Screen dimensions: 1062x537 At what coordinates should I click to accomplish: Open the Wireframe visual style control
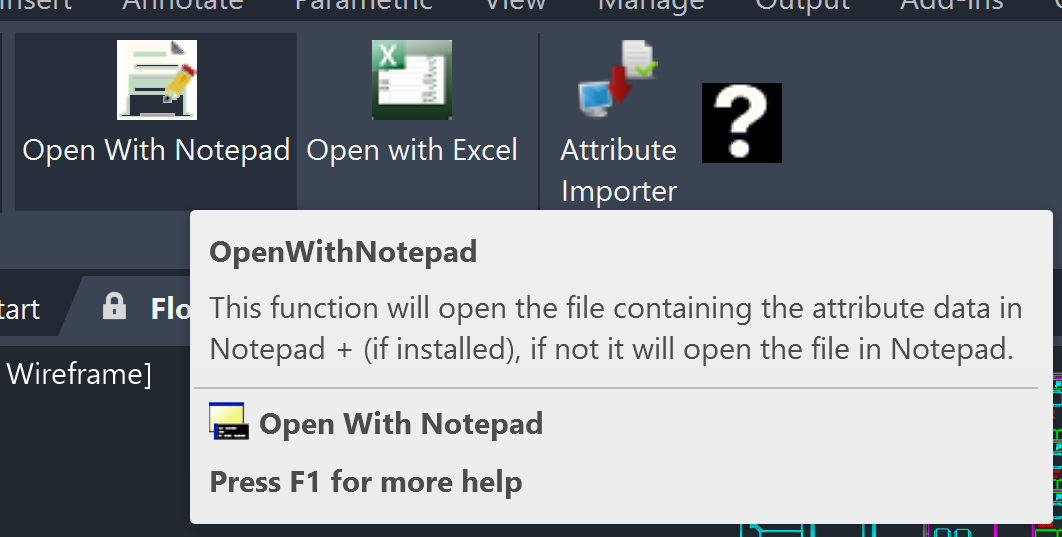78,375
